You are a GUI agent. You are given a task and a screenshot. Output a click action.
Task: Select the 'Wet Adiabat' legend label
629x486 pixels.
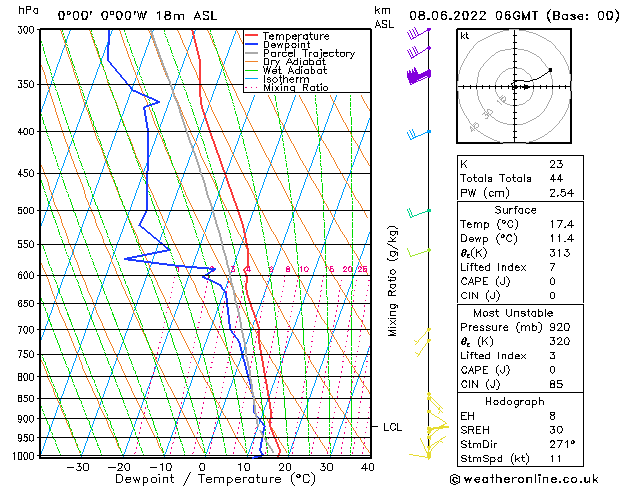(x=295, y=70)
